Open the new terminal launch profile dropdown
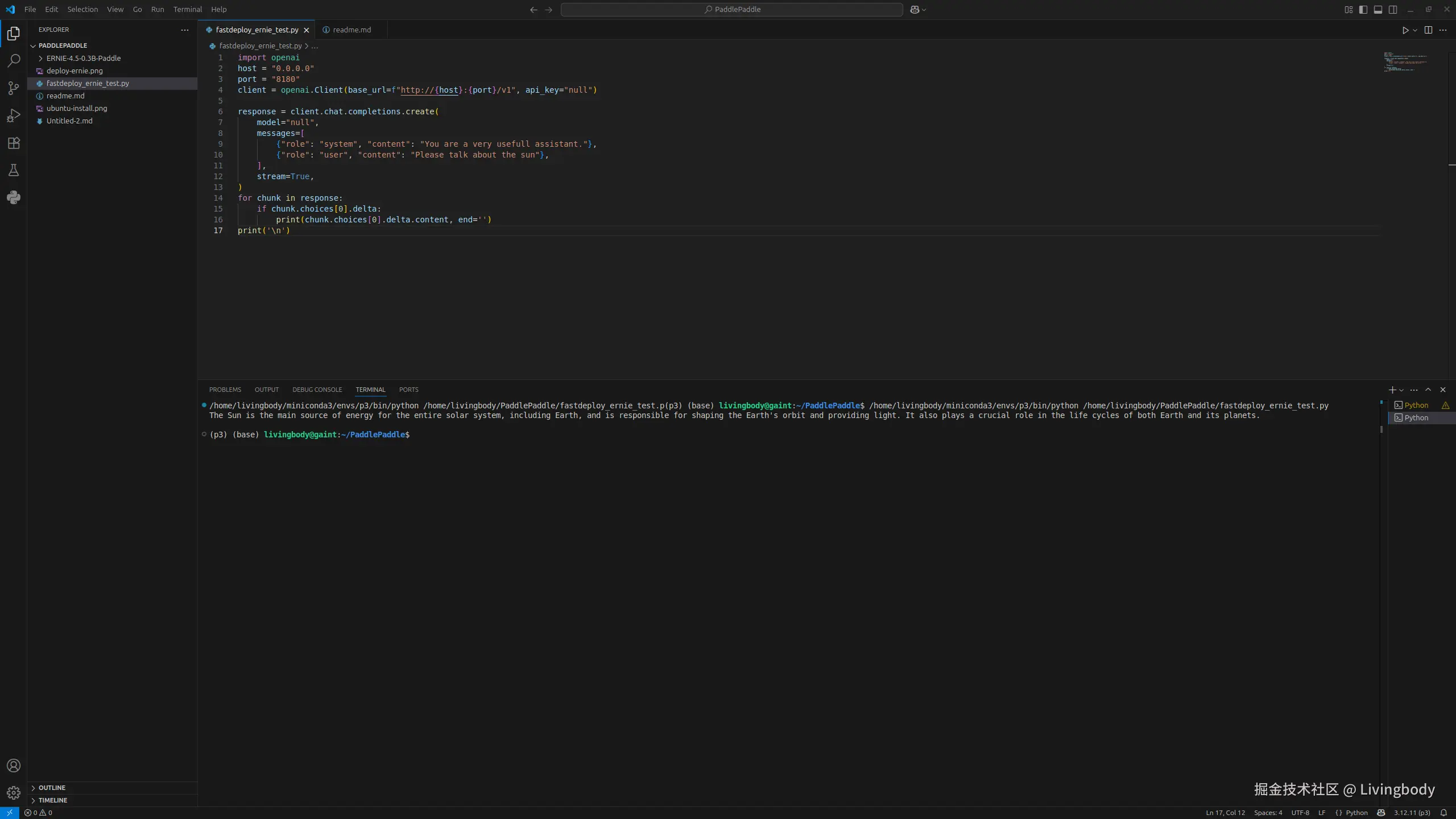Viewport: 1456px width, 819px height. [x=1401, y=390]
